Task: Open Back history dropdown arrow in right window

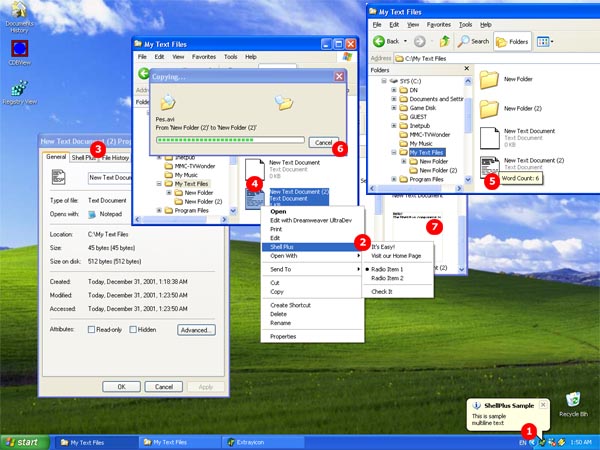Action: coord(405,41)
